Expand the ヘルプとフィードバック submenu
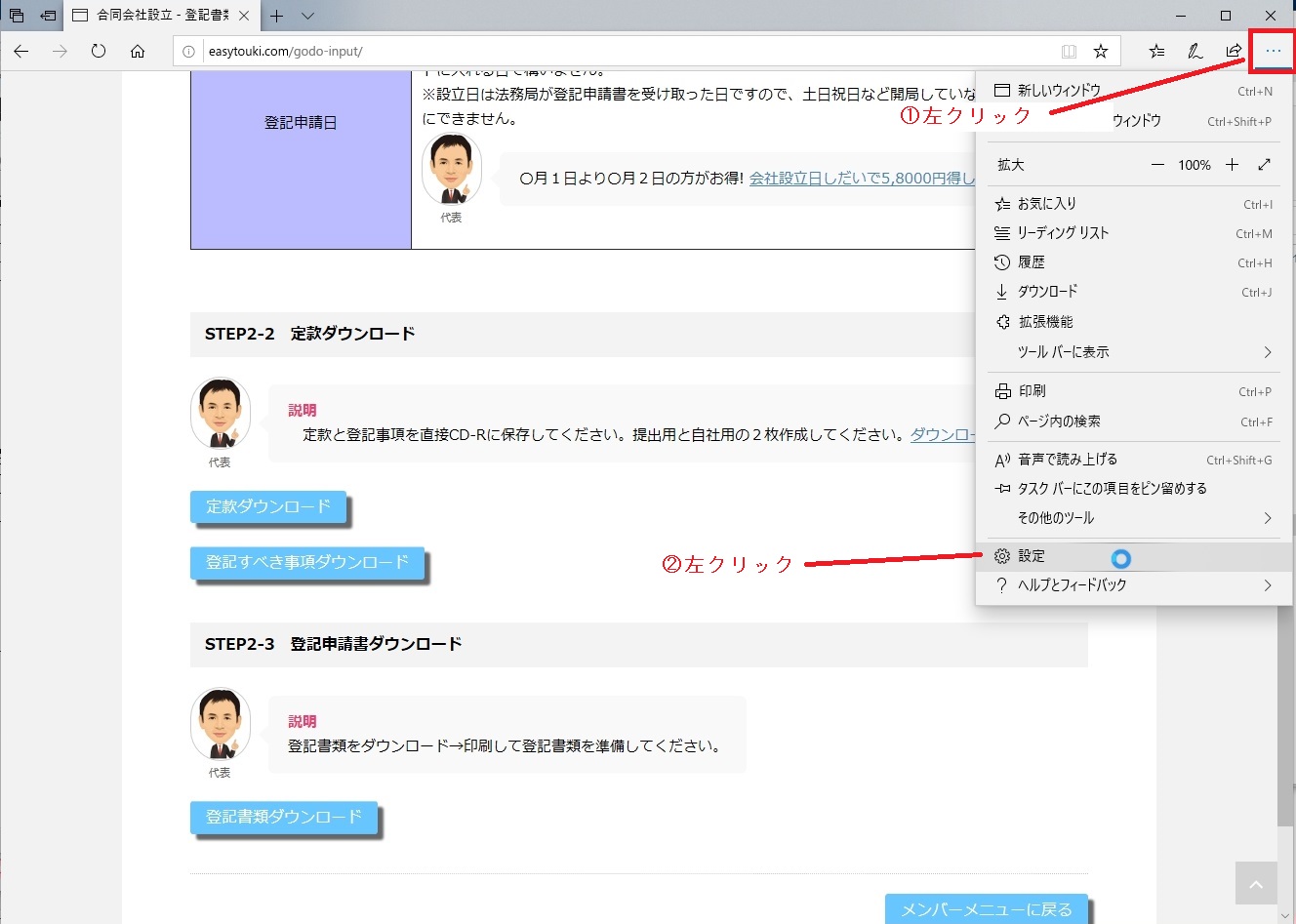The image size is (1296, 924). click(x=1267, y=585)
